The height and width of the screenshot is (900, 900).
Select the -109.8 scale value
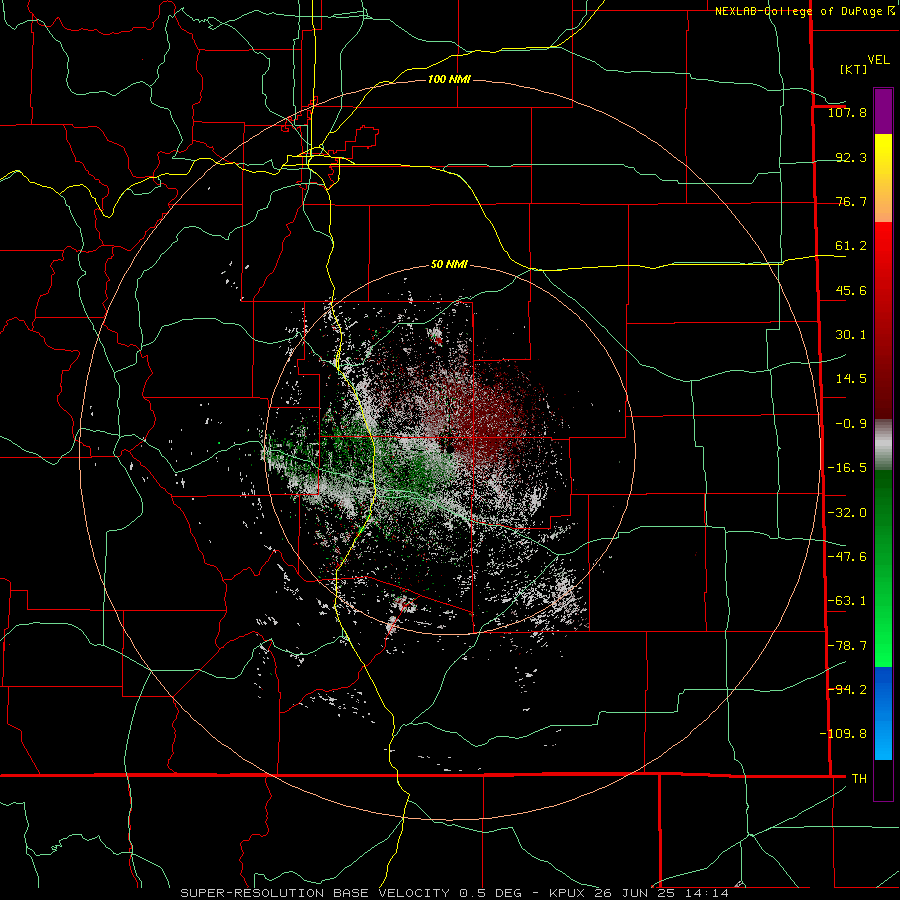843,734
